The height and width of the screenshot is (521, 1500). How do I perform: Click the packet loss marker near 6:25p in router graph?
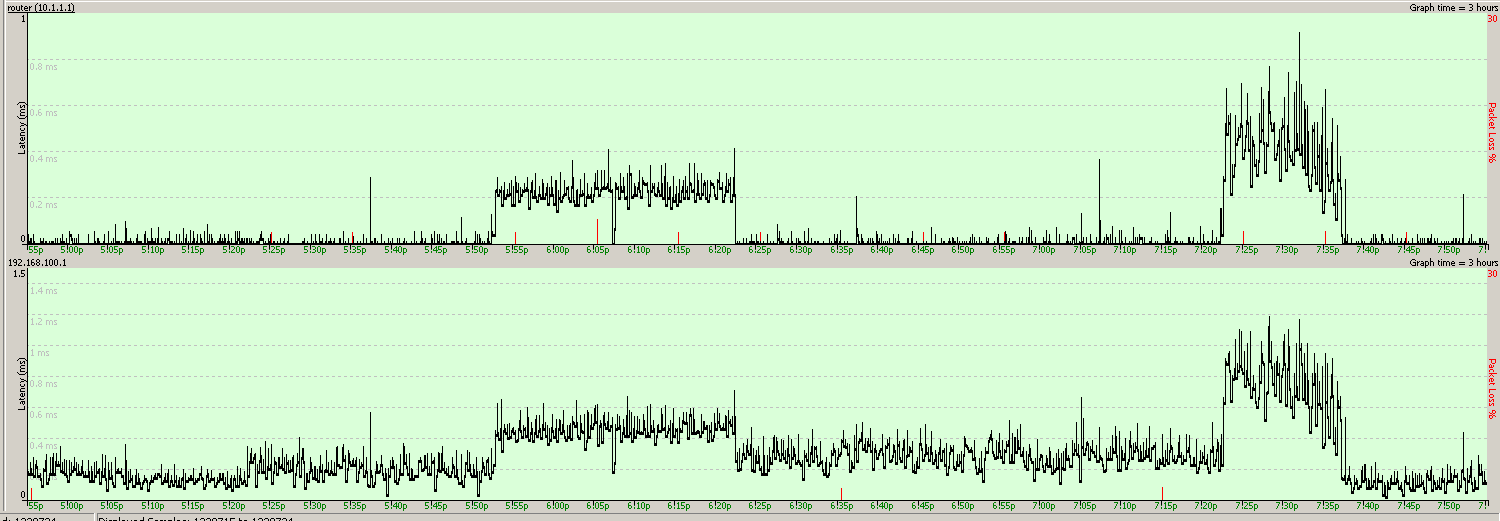pos(760,237)
